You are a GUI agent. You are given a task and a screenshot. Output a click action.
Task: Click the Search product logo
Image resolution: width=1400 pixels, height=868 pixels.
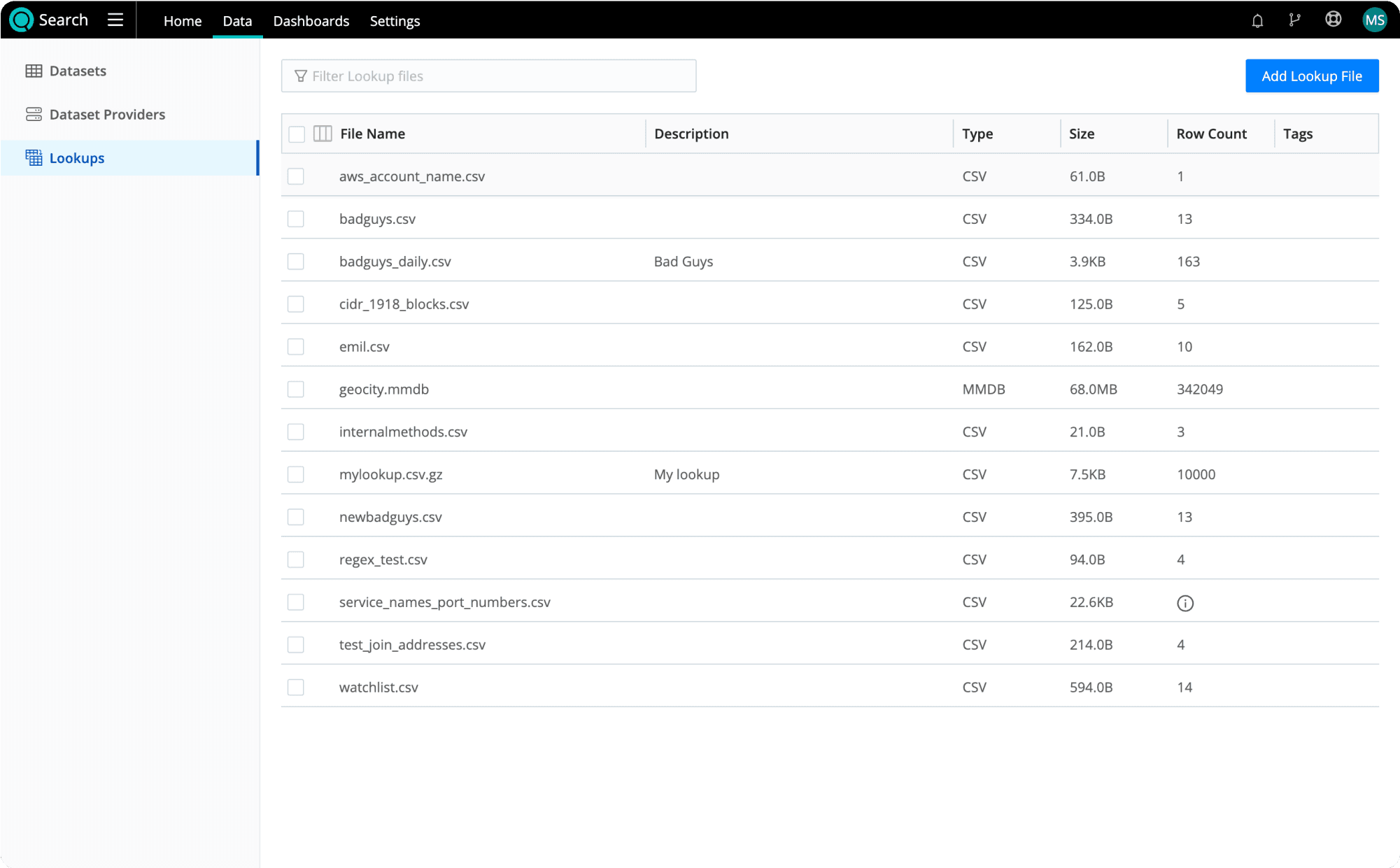[22, 20]
